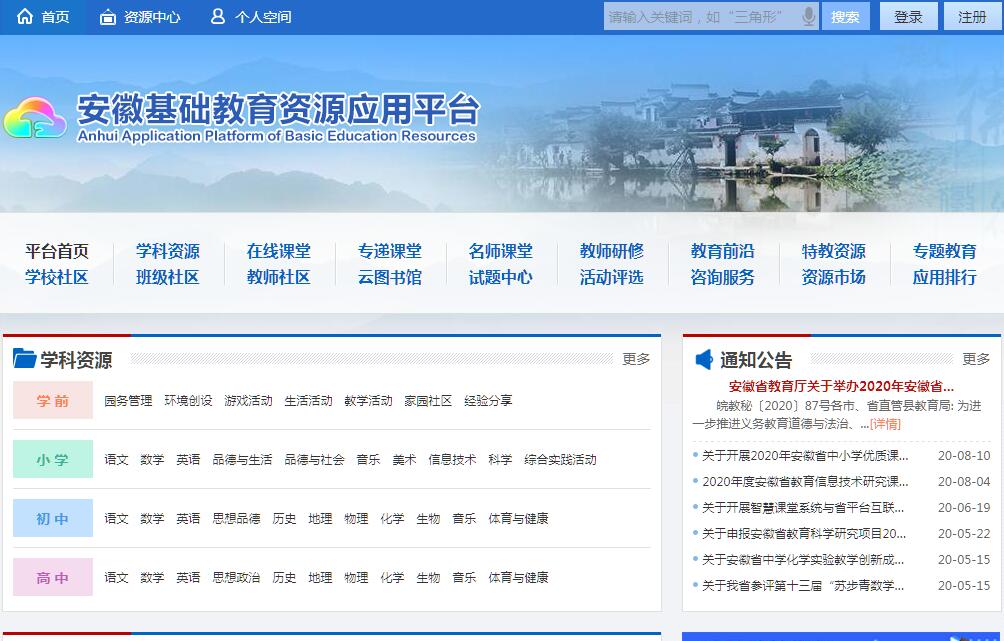The width and height of the screenshot is (1004, 641).
Task: Open the 专题教育 navigation link
Action: click(x=944, y=251)
